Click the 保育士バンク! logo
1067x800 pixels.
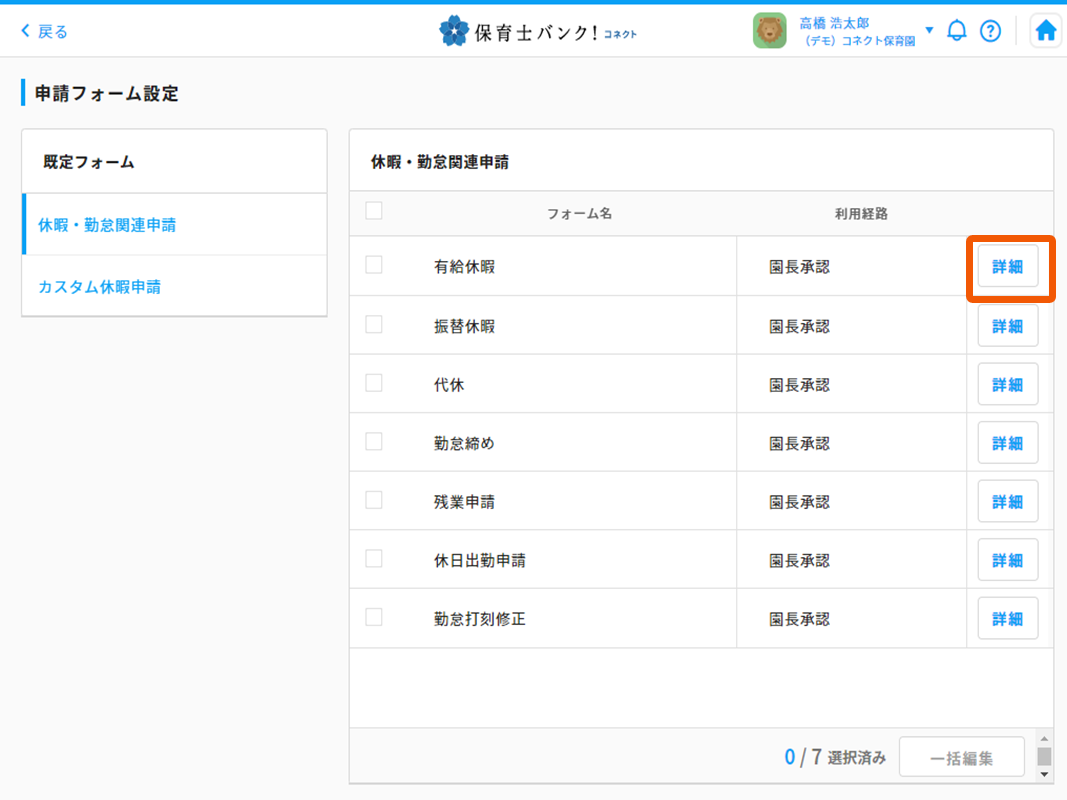point(538,32)
